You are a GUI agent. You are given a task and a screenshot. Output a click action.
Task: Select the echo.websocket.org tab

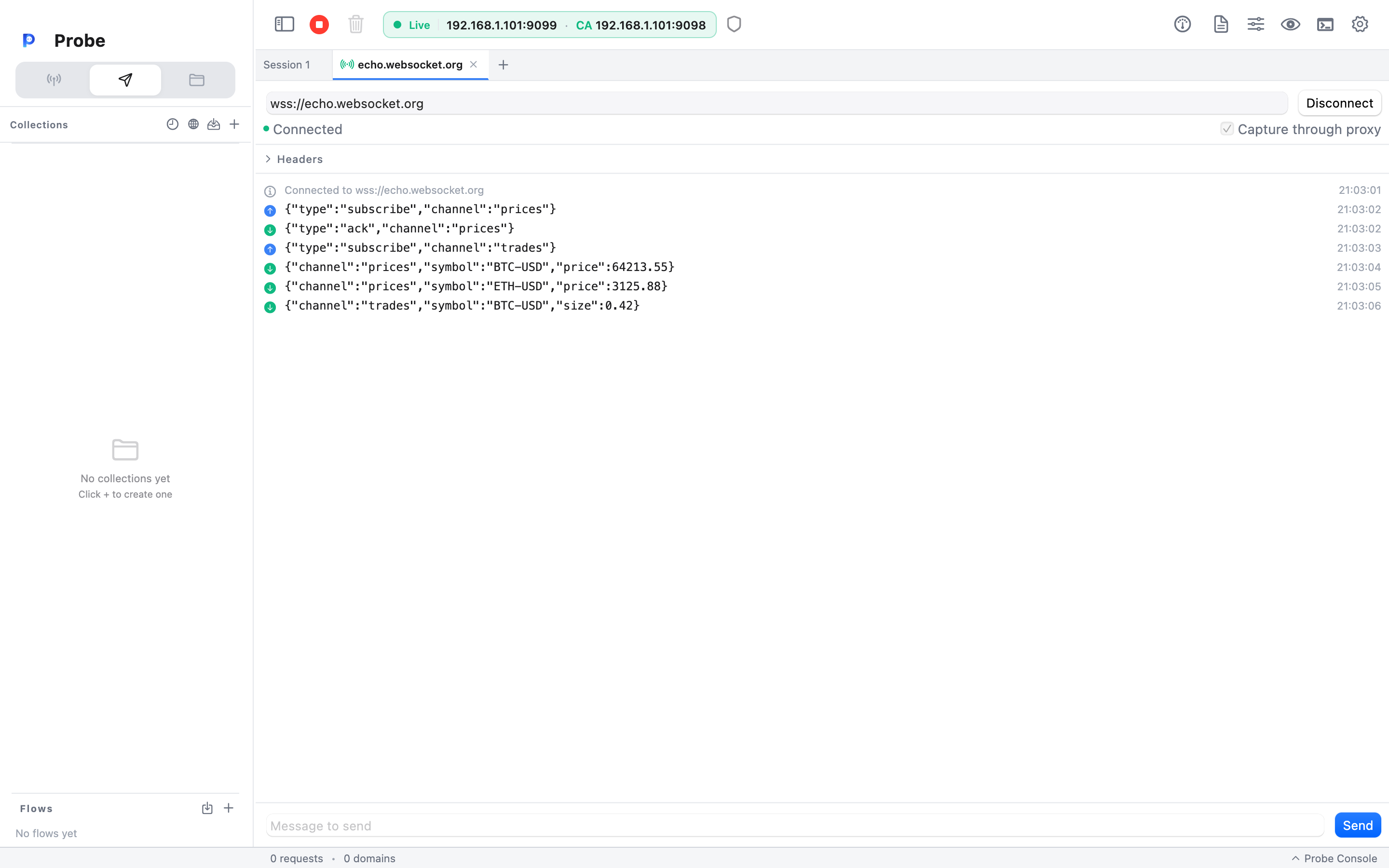tap(410, 65)
